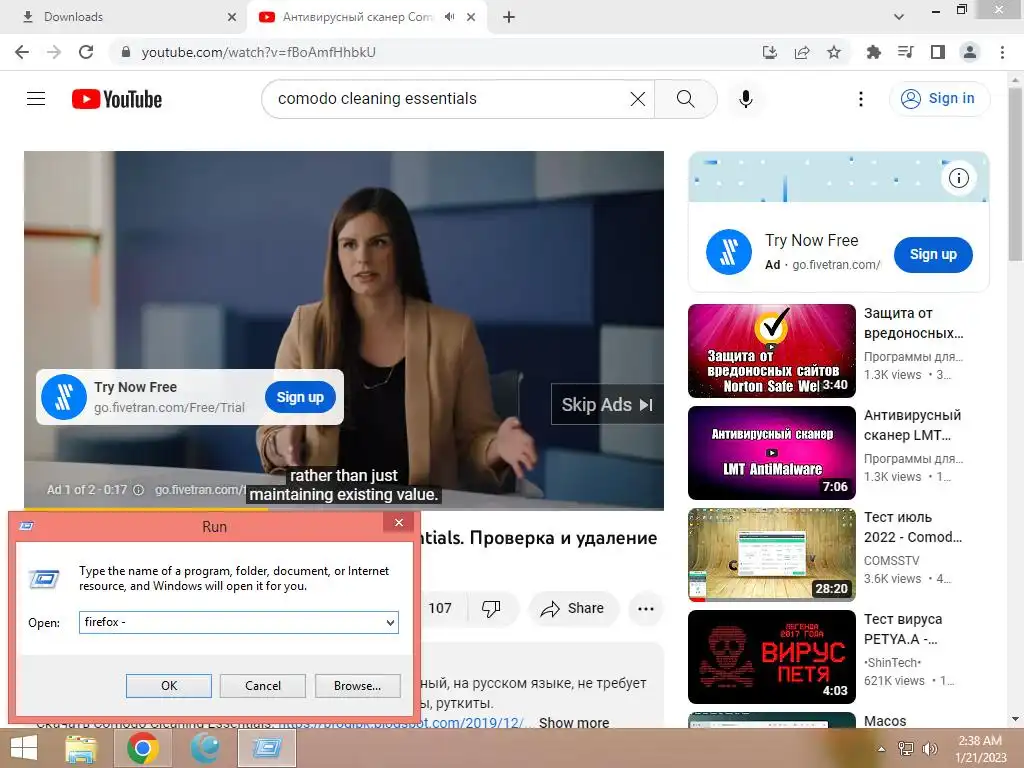Open File Explorer from the taskbar
1024x768 pixels.
(x=81, y=748)
